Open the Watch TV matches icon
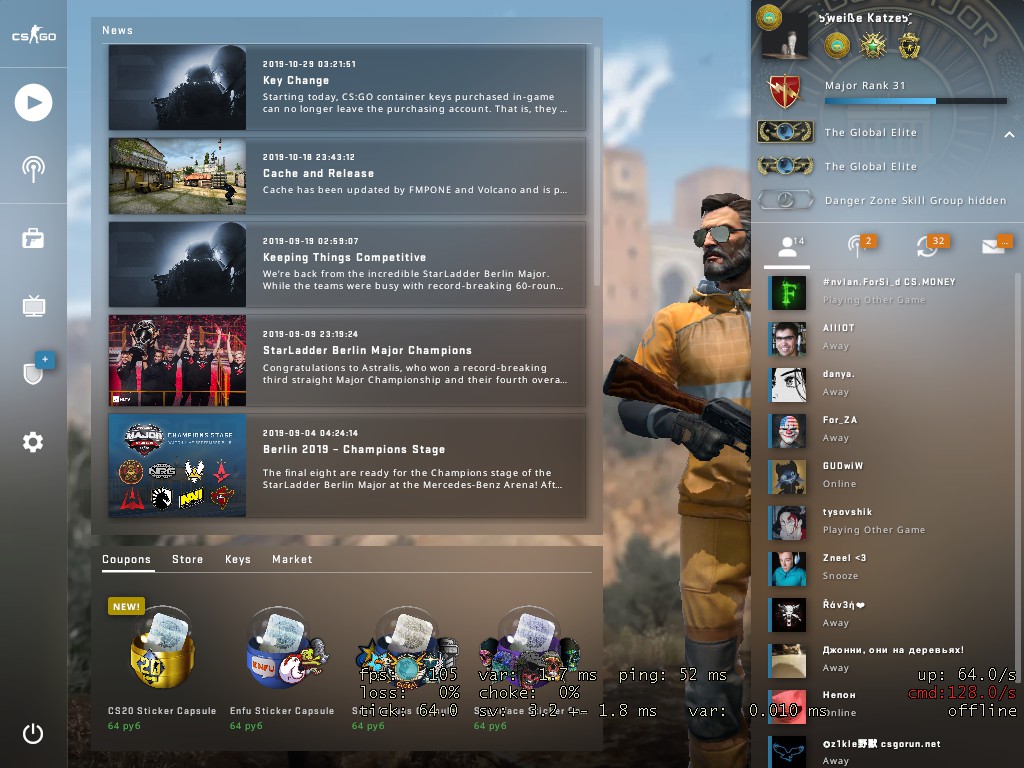Viewport: 1024px width, 768px height. (33, 306)
